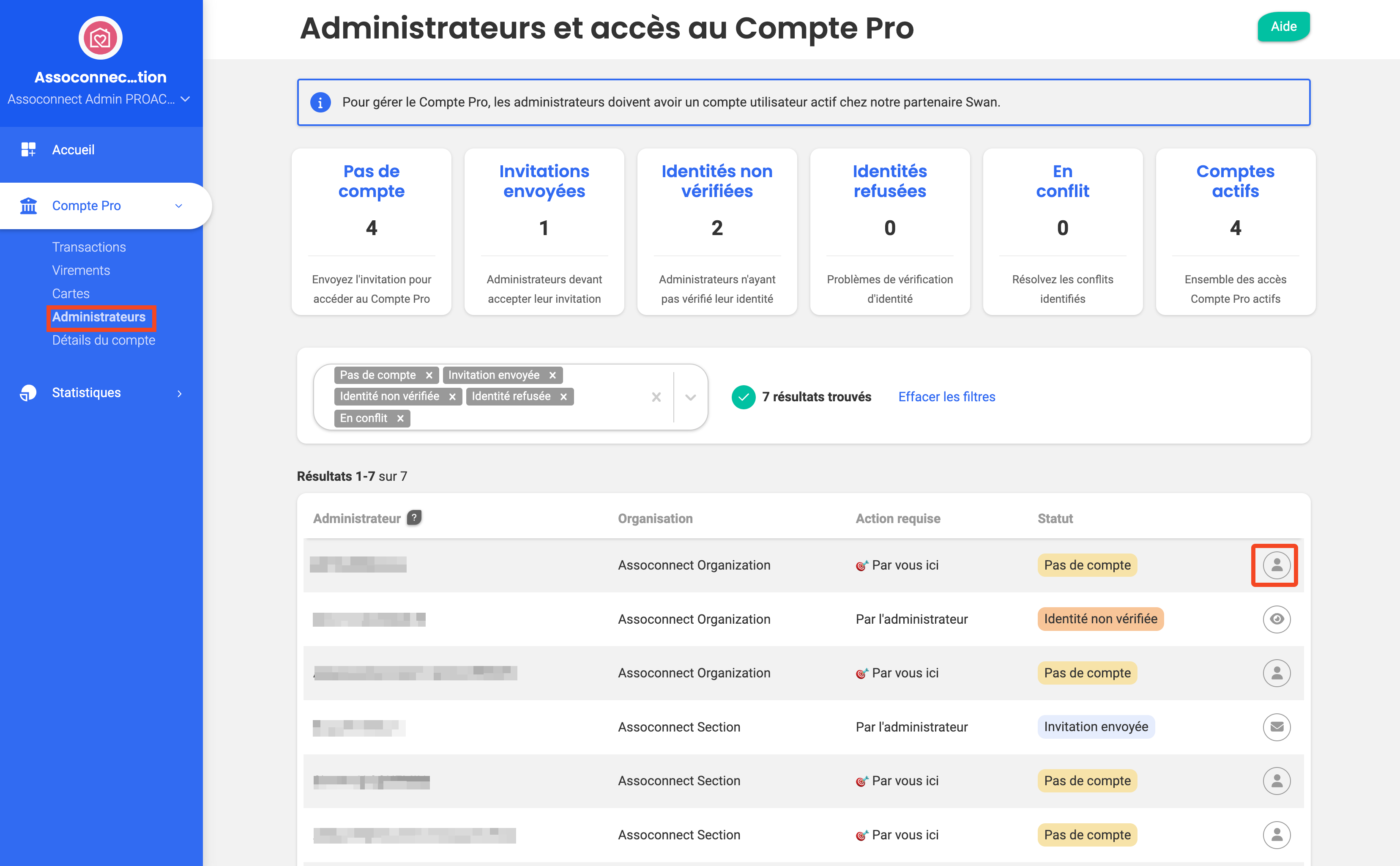Image resolution: width=1400 pixels, height=866 pixels.
Task: Collapse the Compte Pro menu chevron
Action: (179, 206)
